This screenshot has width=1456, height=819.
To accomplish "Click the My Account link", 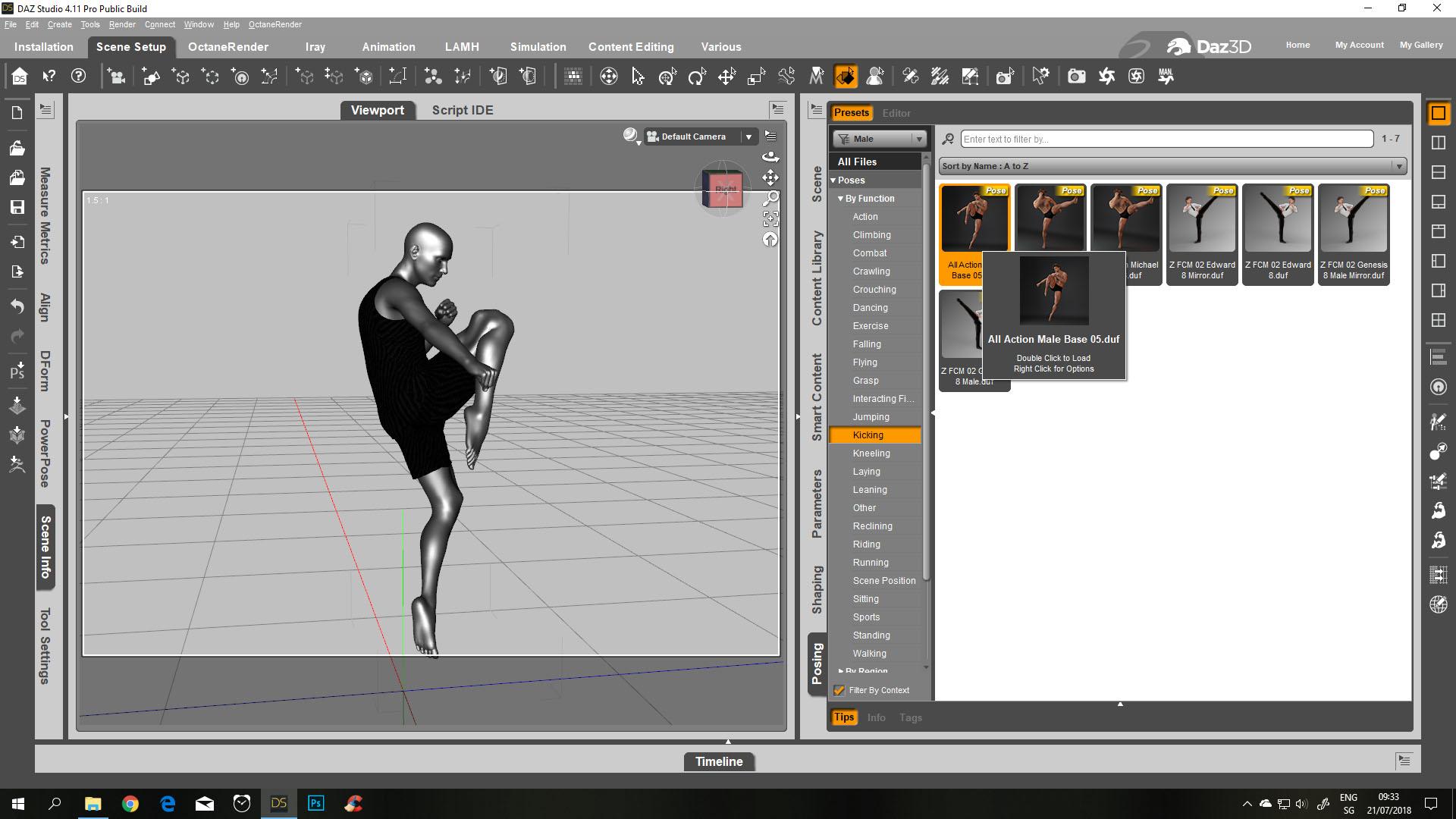I will tap(1359, 45).
